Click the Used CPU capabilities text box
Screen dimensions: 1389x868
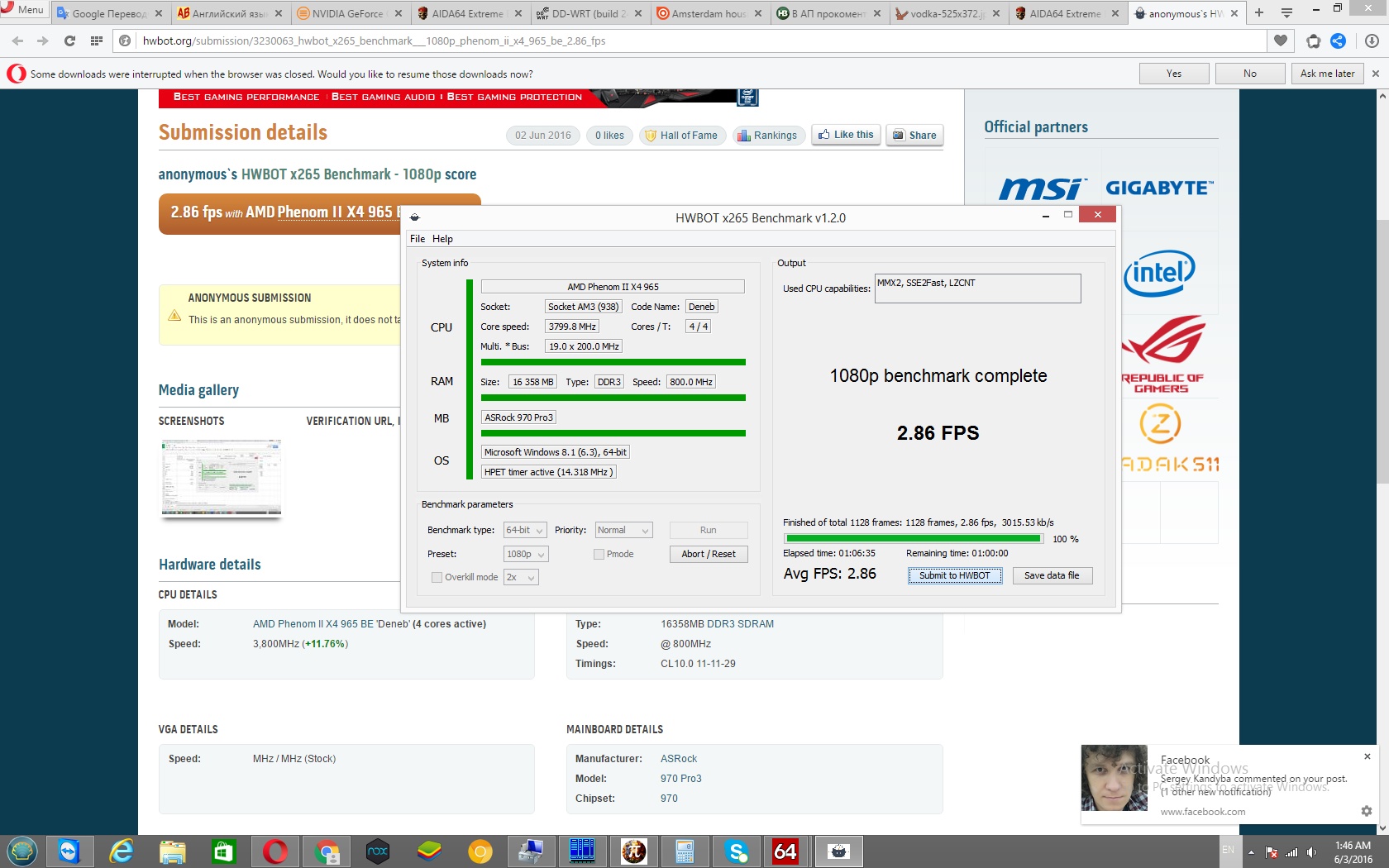[x=977, y=289]
